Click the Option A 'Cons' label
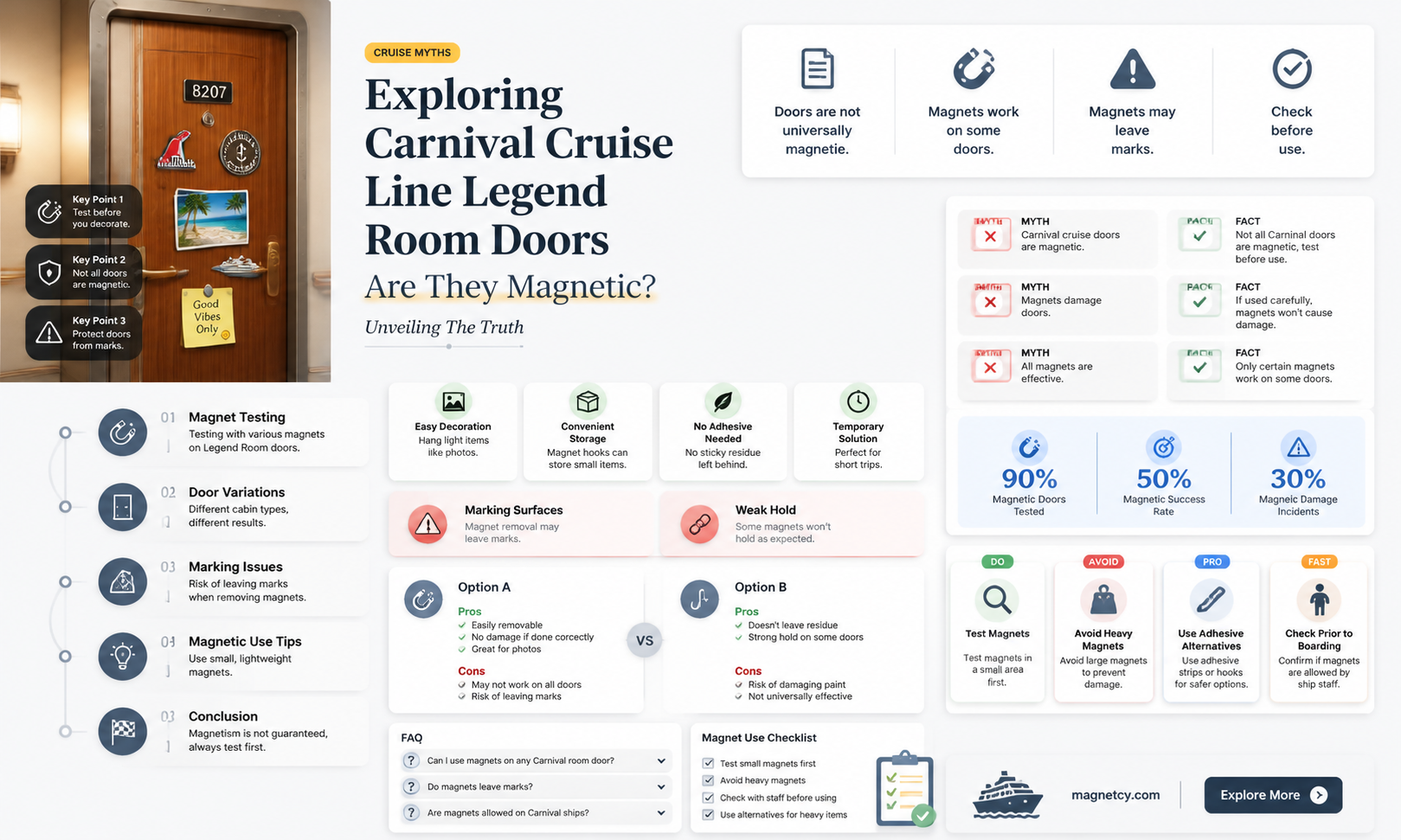Viewport: 1401px width, 840px height. (x=472, y=671)
